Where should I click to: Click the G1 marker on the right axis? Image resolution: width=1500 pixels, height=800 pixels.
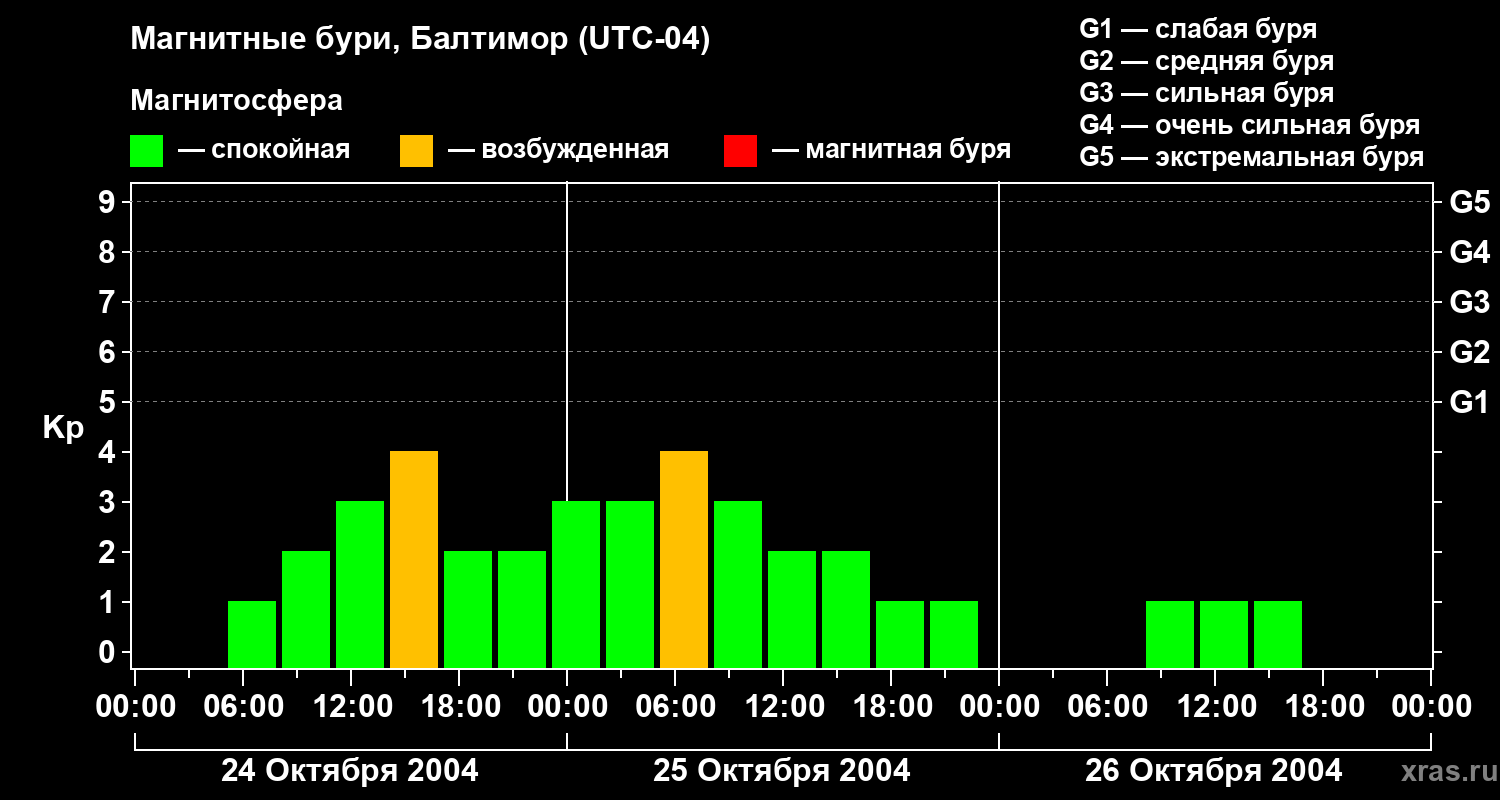pyautogui.click(x=1470, y=402)
